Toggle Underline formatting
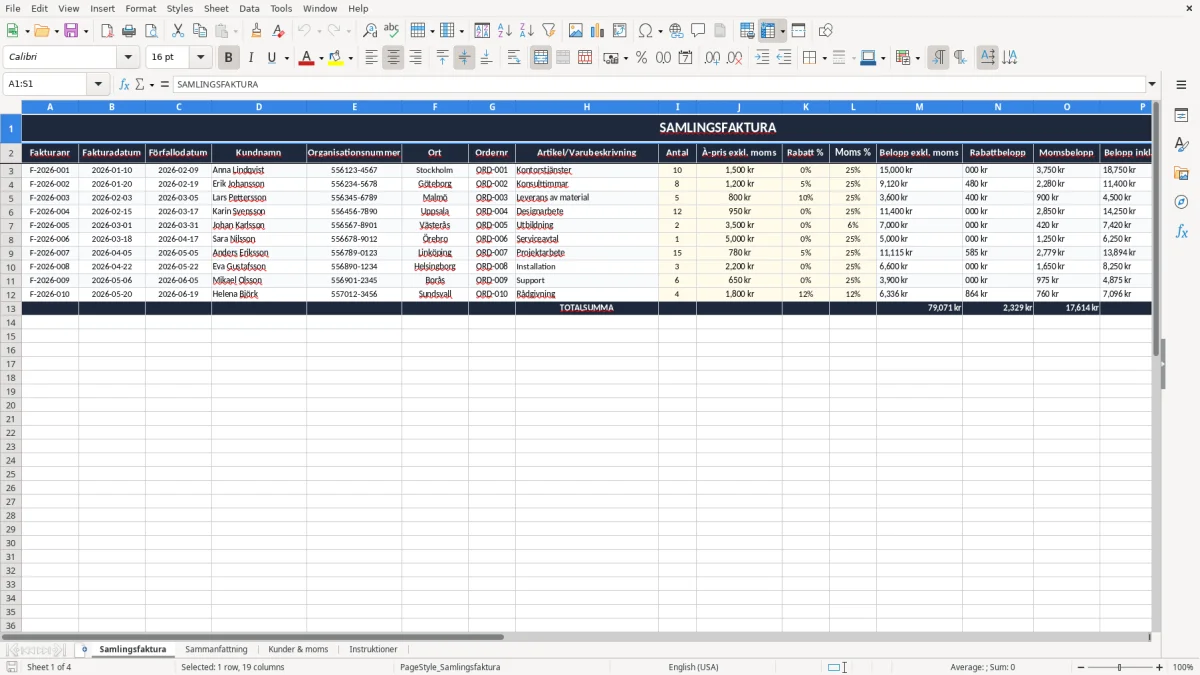This screenshot has height=675, width=1200. point(271,58)
